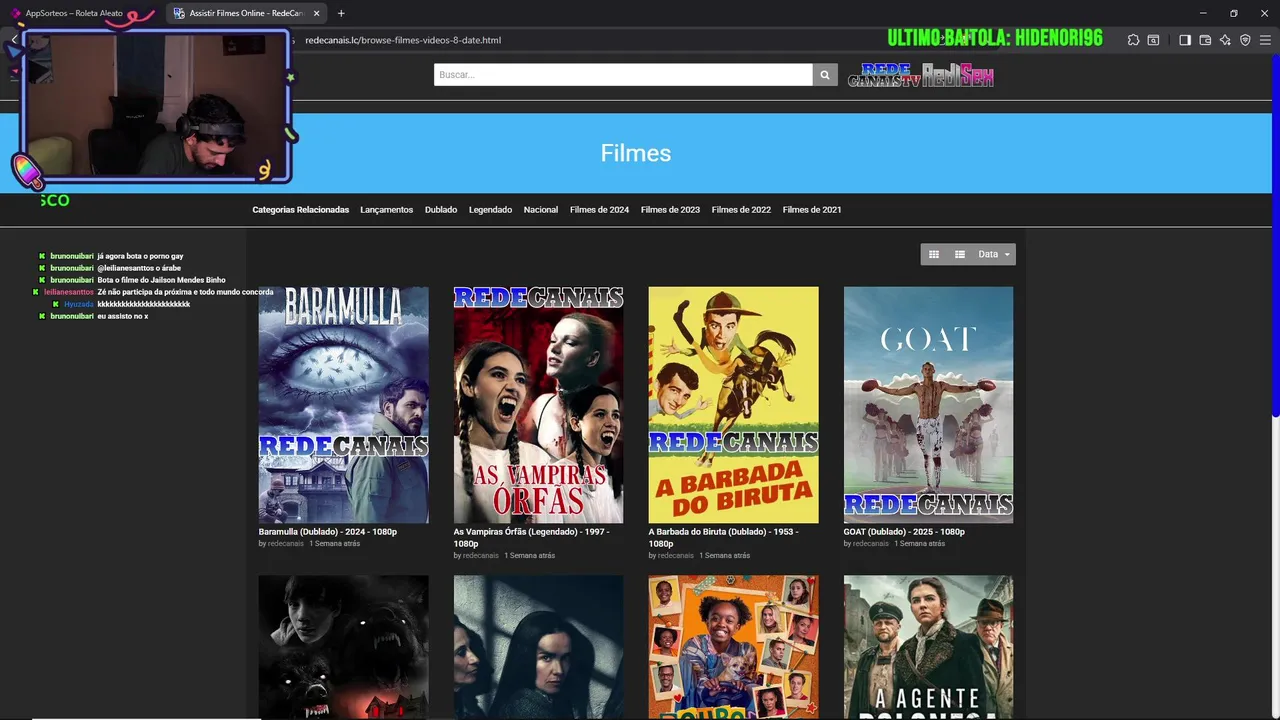Open Filmes de 2024 category
Image resolution: width=1280 pixels, height=720 pixels.
(x=599, y=210)
